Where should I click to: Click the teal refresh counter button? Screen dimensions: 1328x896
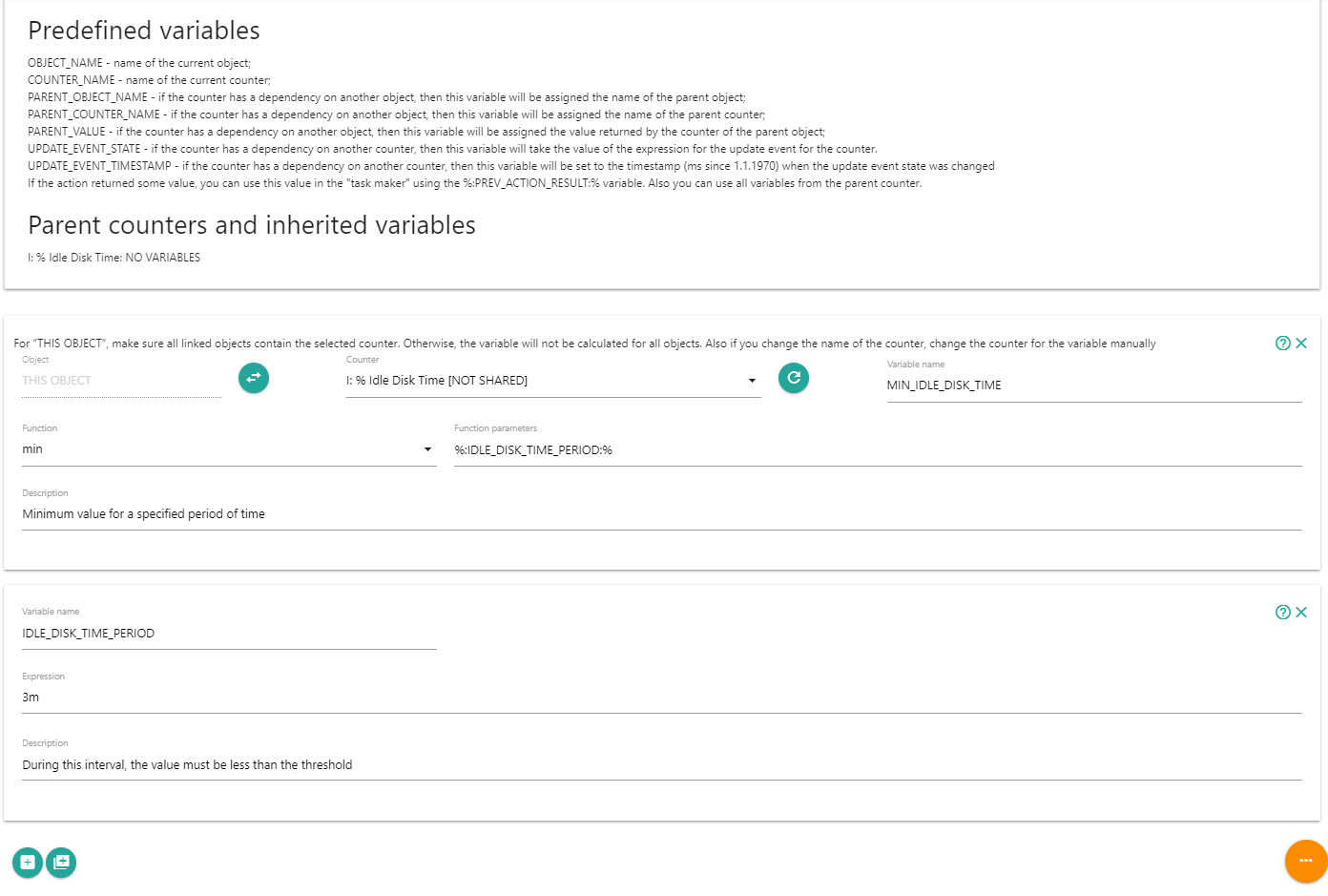pos(793,378)
